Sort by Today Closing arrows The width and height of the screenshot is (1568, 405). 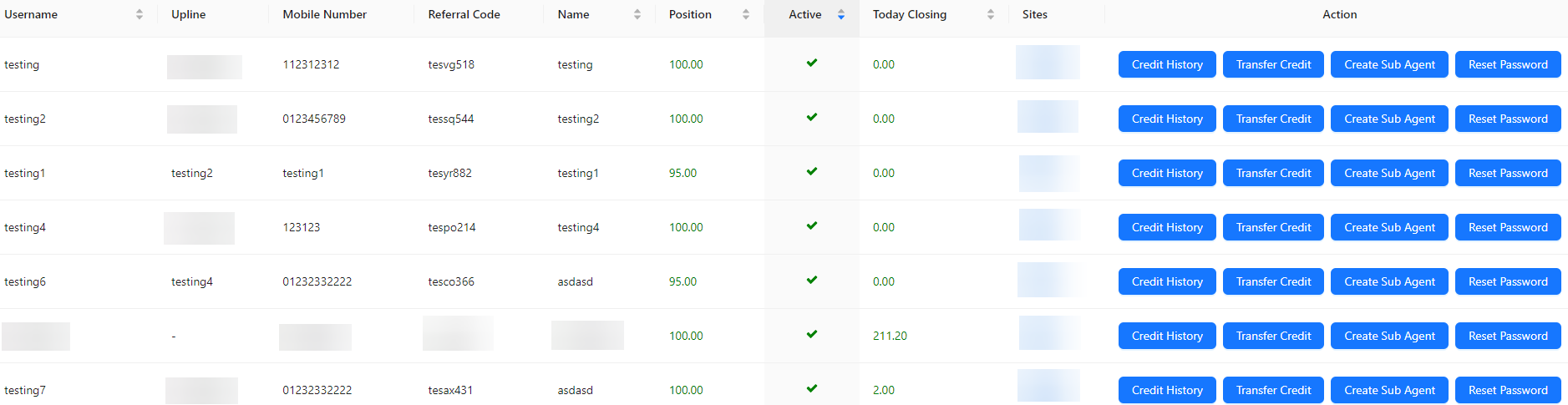point(991,14)
